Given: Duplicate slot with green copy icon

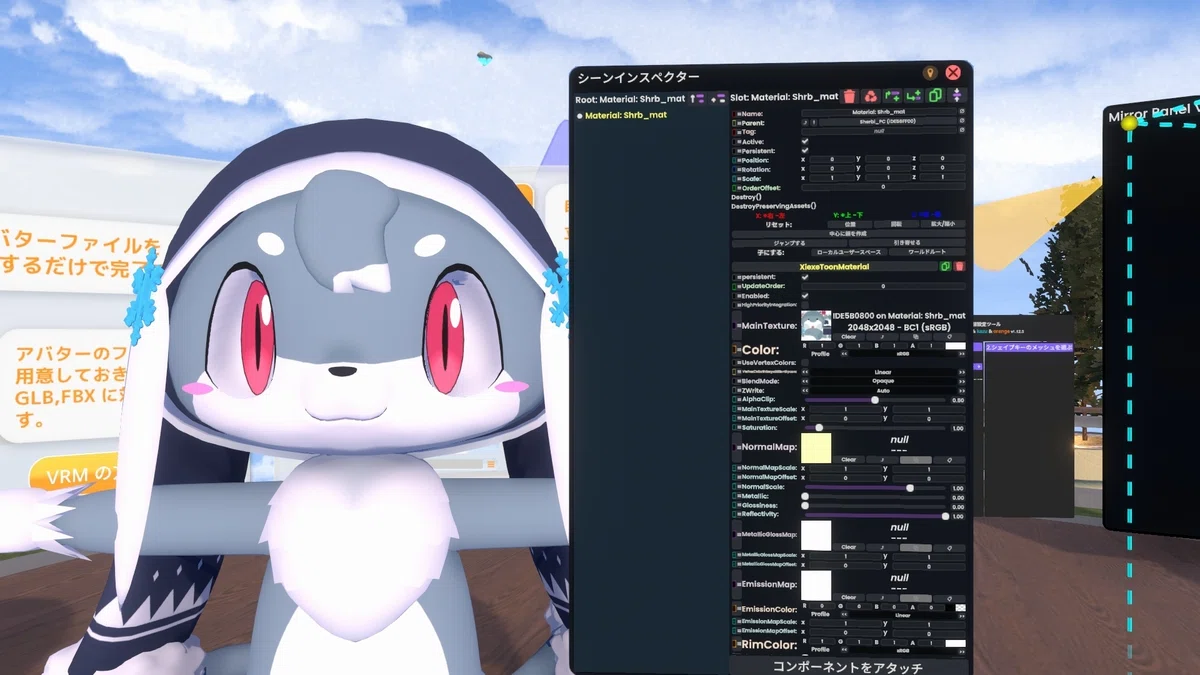Looking at the screenshot, I should pyautogui.click(x=936, y=97).
